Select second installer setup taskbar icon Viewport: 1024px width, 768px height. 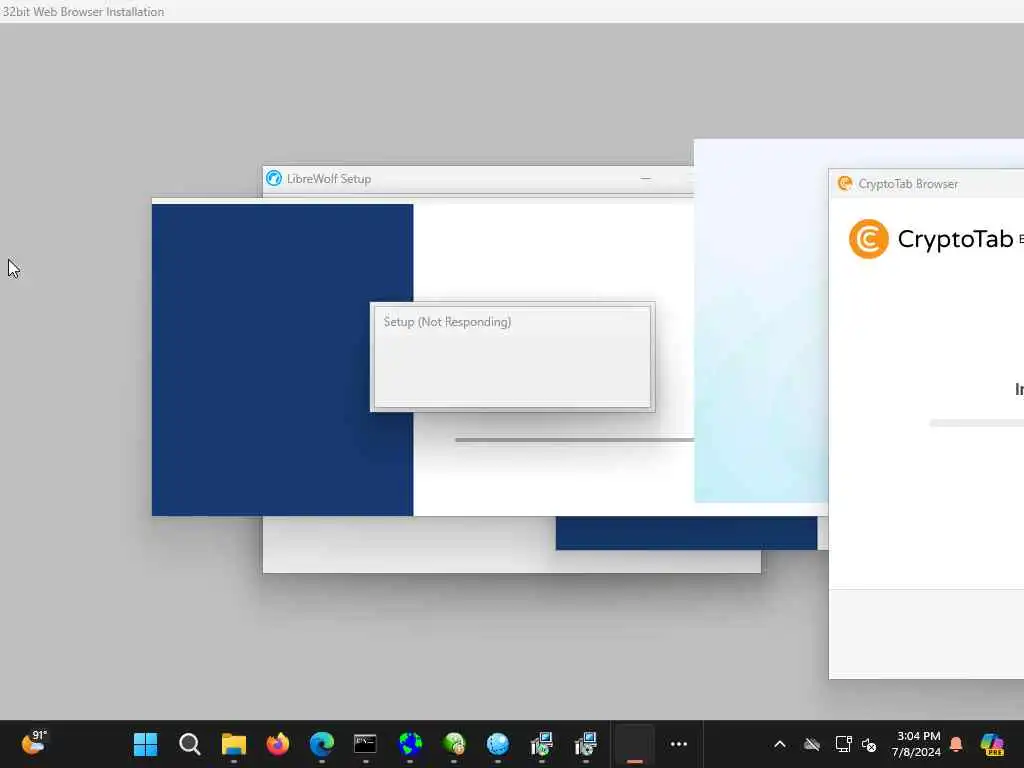[586, 744]
